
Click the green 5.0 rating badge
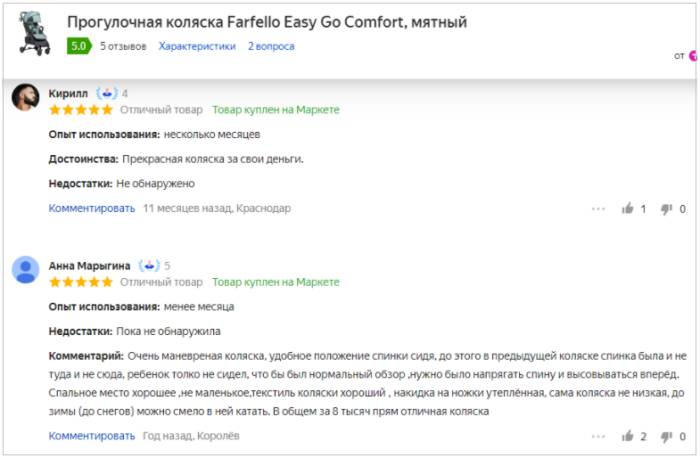click(78, 46)
